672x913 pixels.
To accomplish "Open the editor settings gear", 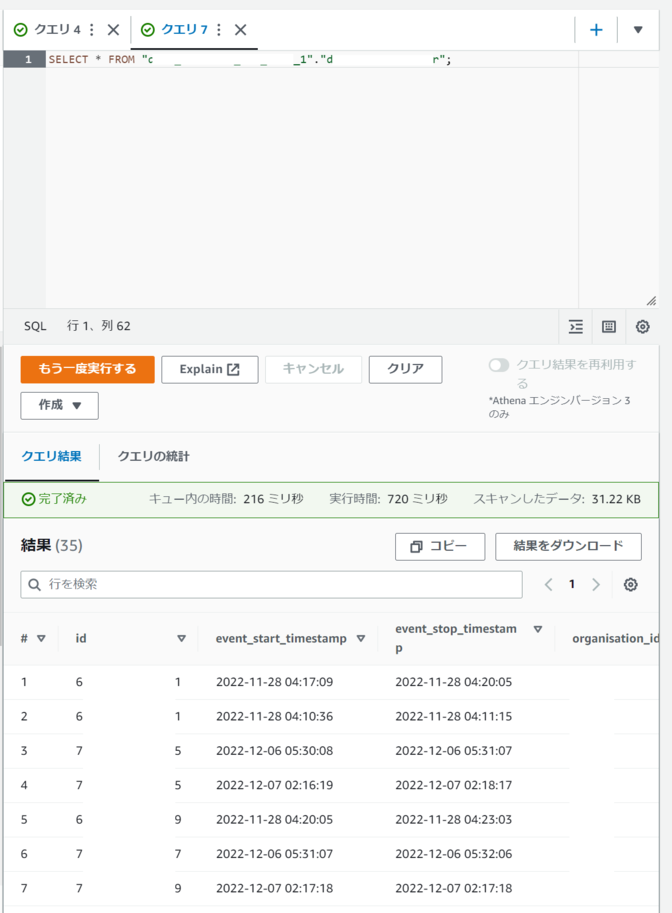I will [643, 327].
